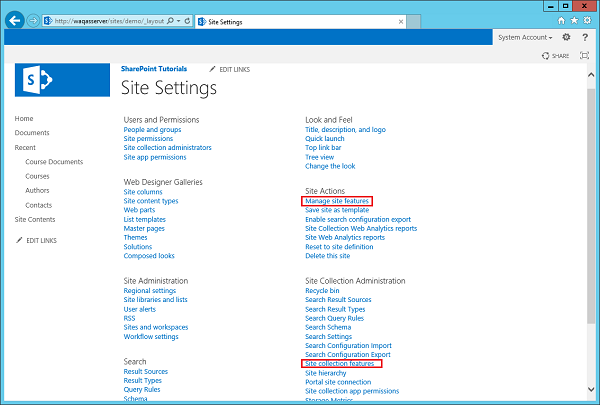Image resolution: width=600 pixels, height=405 pixels.
Task: Open the Manage site features link
Action: (x=337, y=201)
